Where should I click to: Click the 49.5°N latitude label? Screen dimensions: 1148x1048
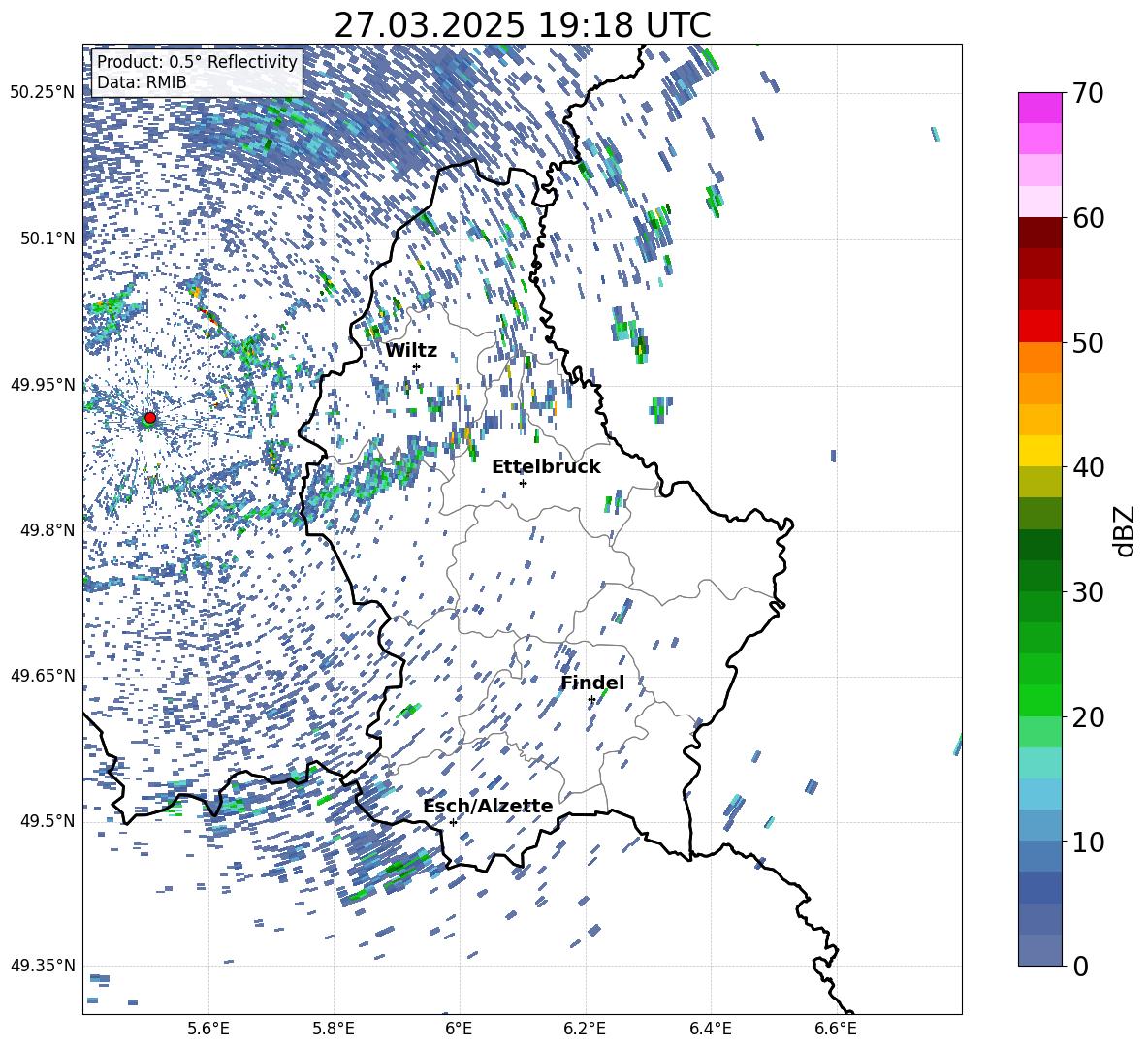pos(48,821)
